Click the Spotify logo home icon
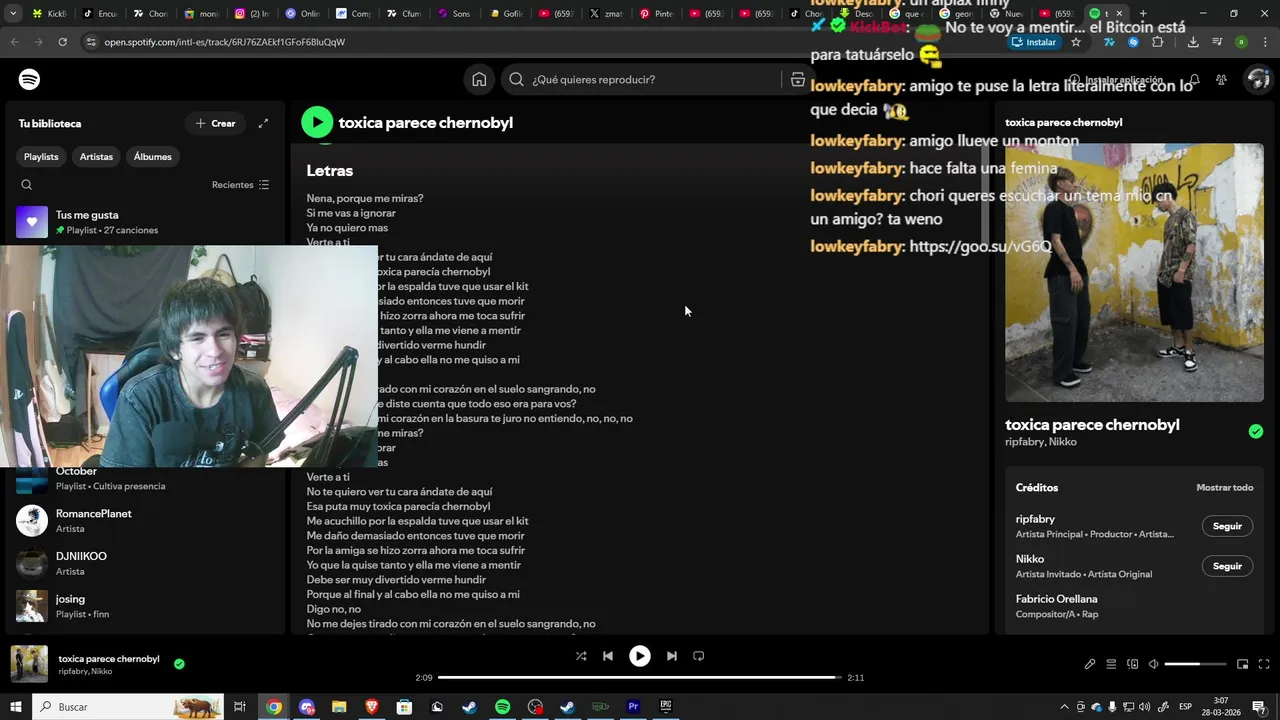Screen dimensions: 1280x720 30,79
